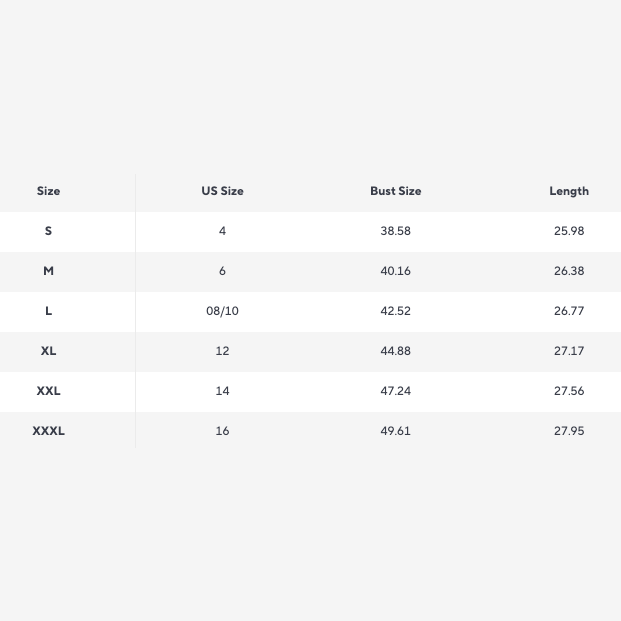Select the M size row label
621x621 pixels.
pyautogui.click(x=48, y=271)
